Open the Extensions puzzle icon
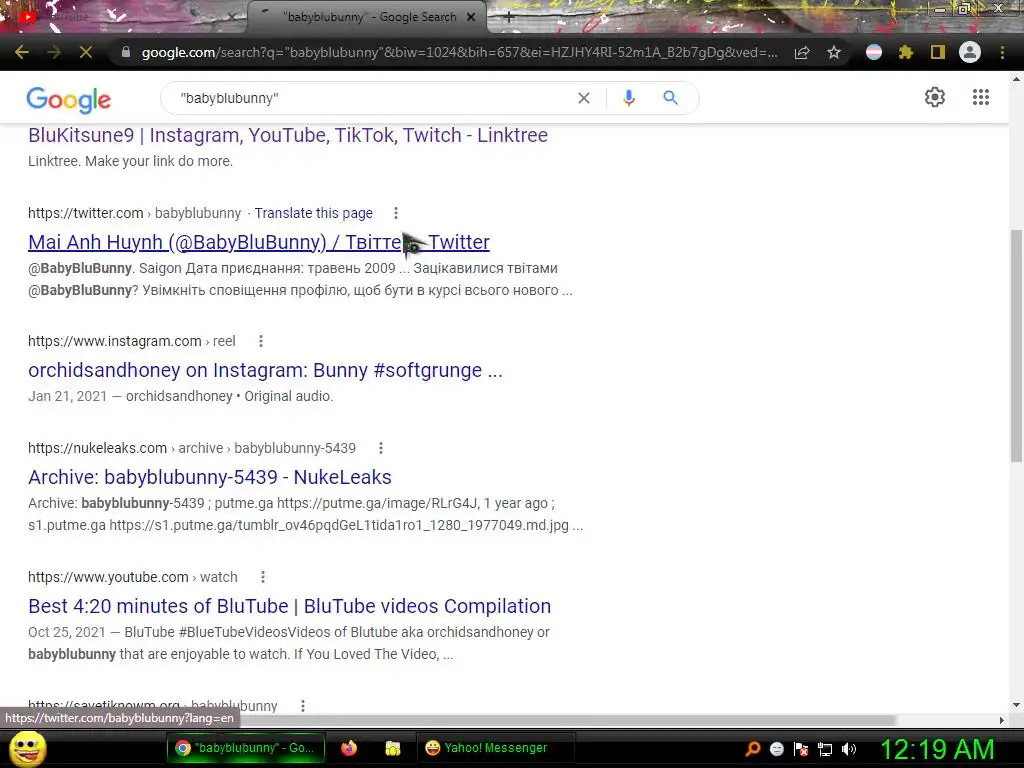Viewport: 1024px width, 768px height. tap(905, 52)
